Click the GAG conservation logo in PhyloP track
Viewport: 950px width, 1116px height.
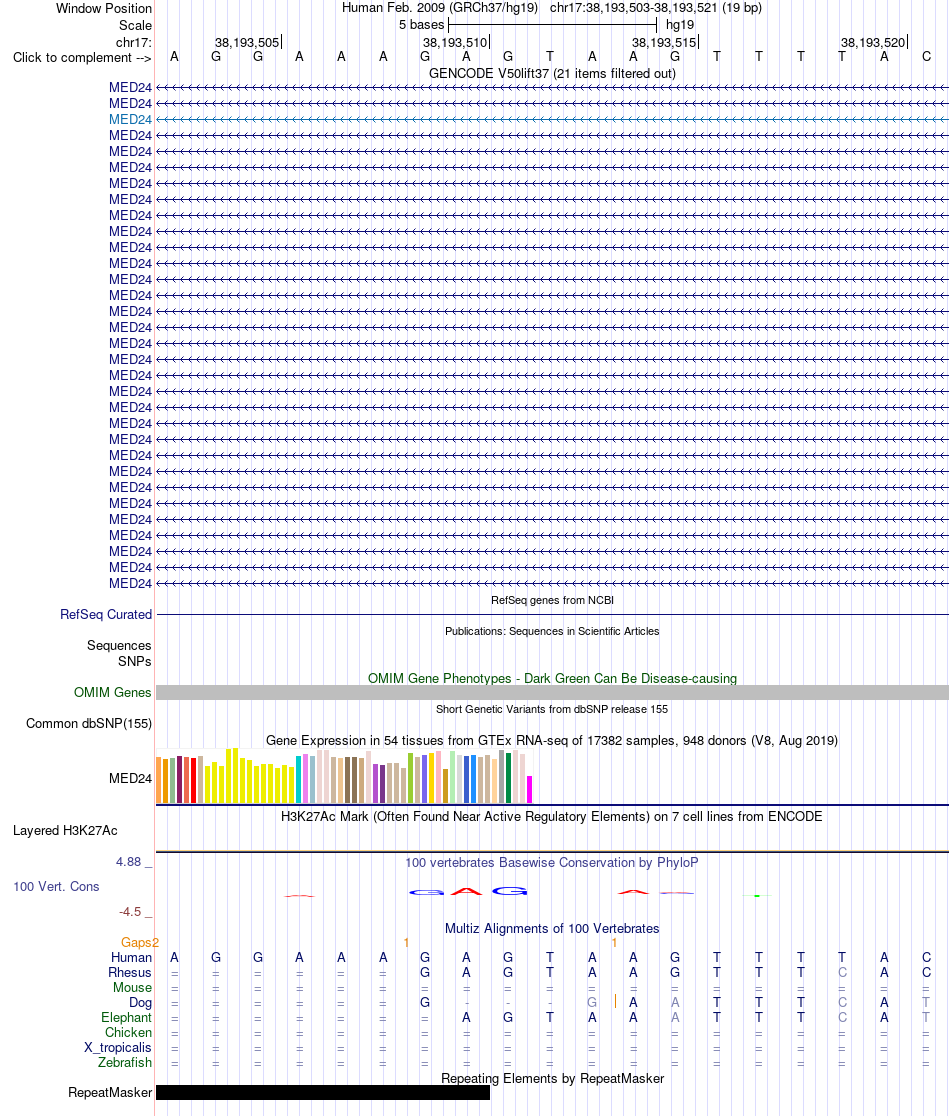click(468, 891)
